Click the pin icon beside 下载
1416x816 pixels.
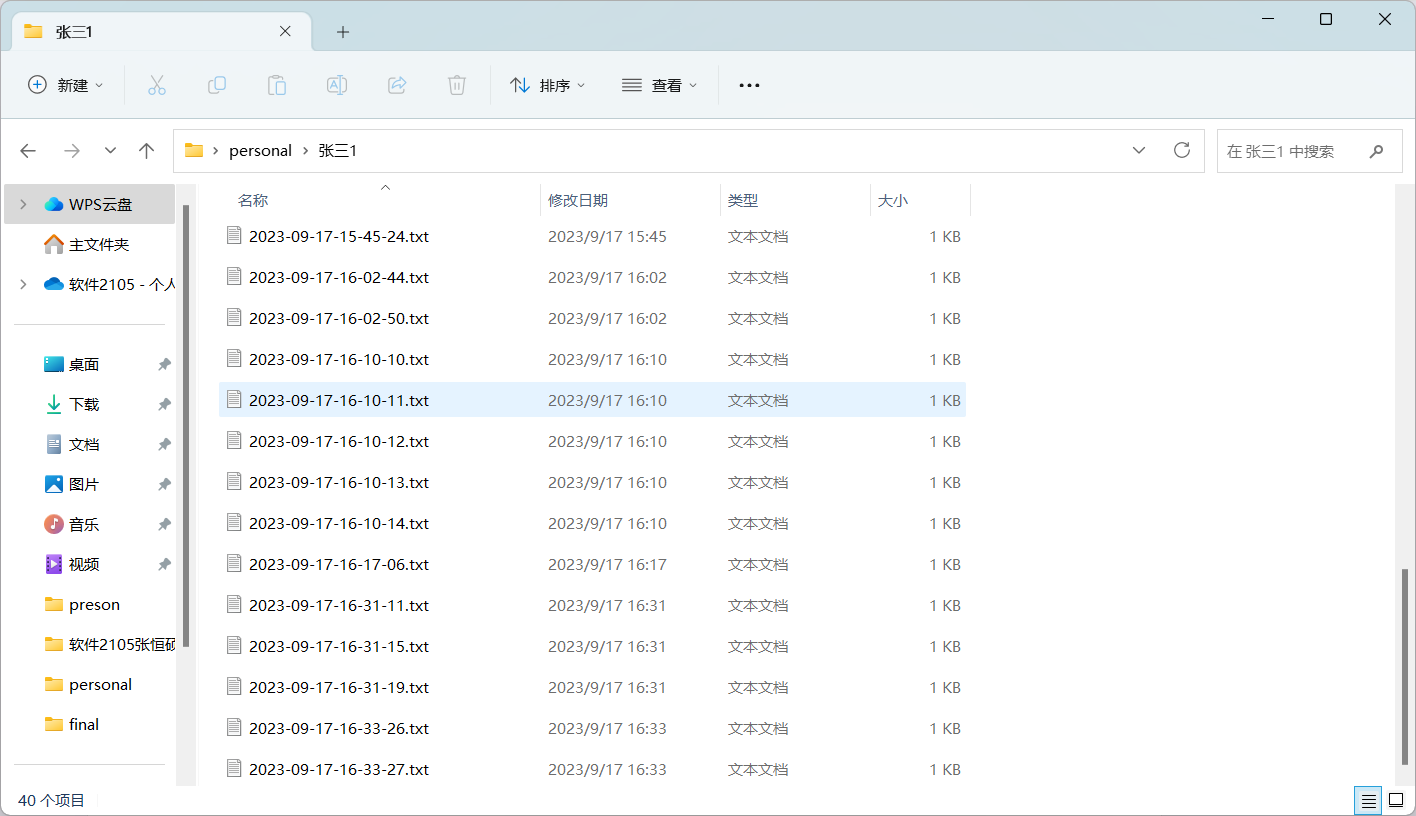(164, 404)
